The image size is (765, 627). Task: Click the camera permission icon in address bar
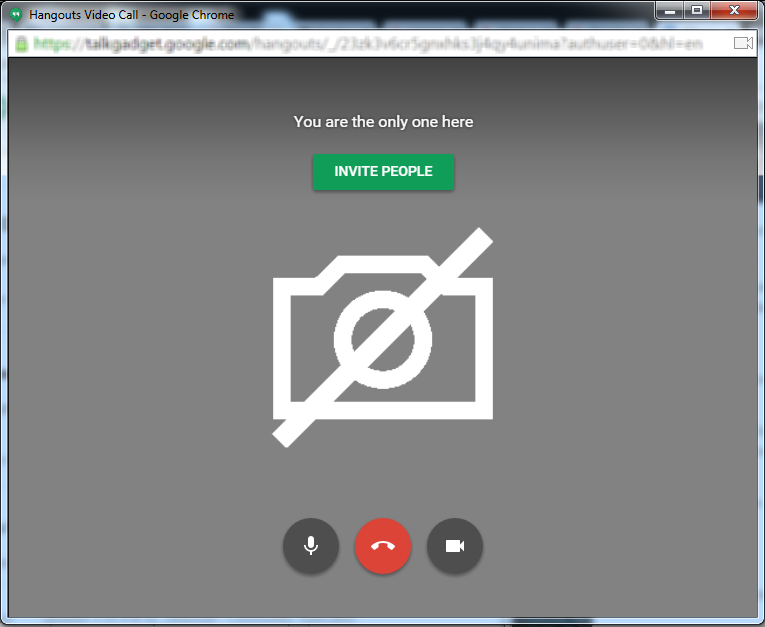click(743, 43)
